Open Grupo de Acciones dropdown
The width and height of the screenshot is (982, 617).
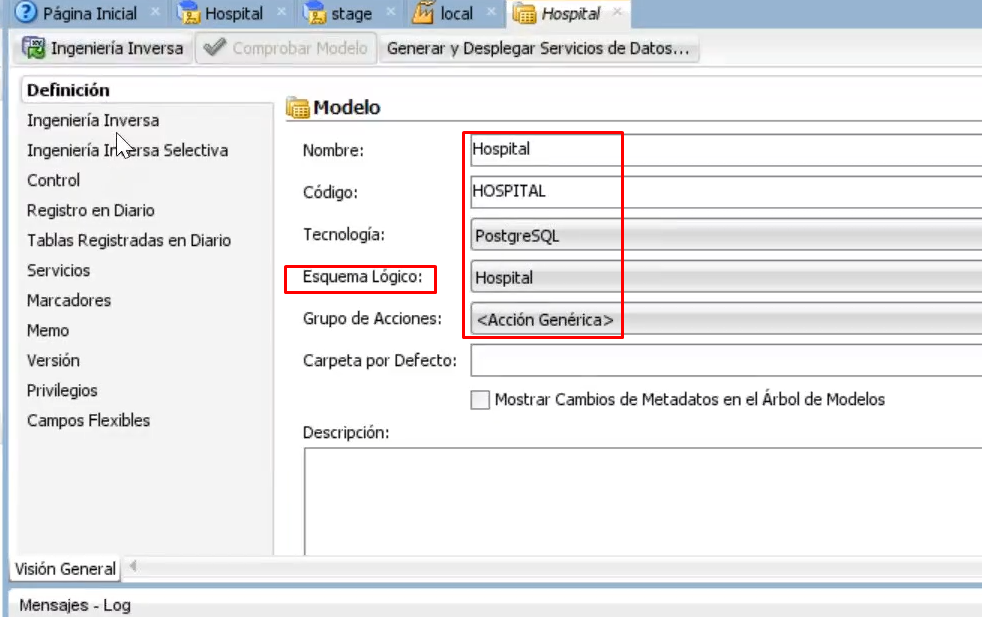coord(726,319)
